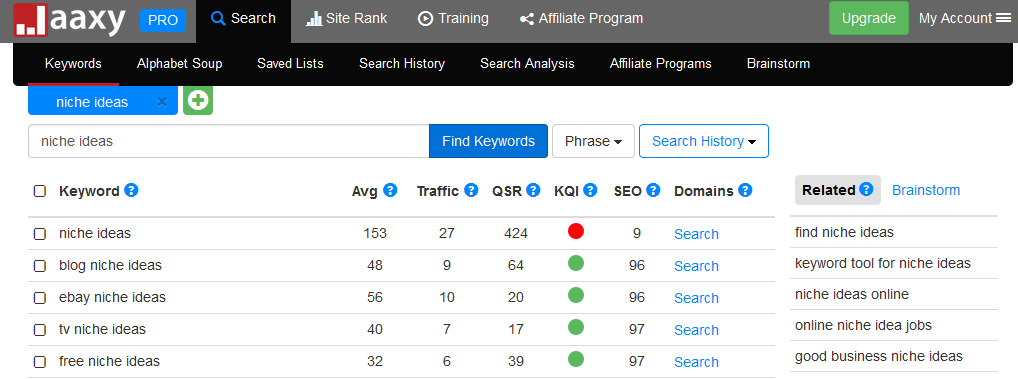This screenshot has width=1018, height=379.
Task: Check the select-all checkbox in the header
Action: pos(40,191)
